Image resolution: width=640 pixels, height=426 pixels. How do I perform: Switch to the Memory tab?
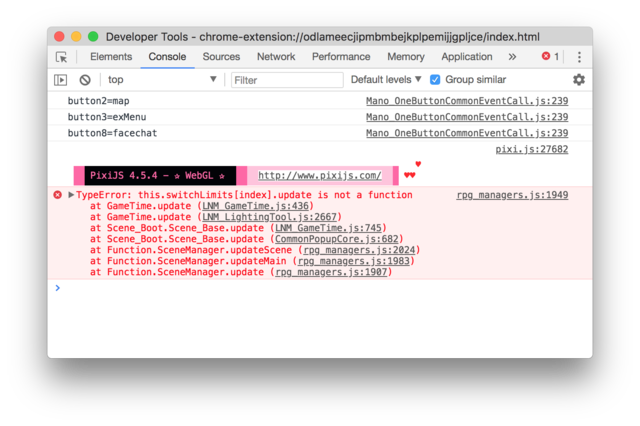(406, 57)
